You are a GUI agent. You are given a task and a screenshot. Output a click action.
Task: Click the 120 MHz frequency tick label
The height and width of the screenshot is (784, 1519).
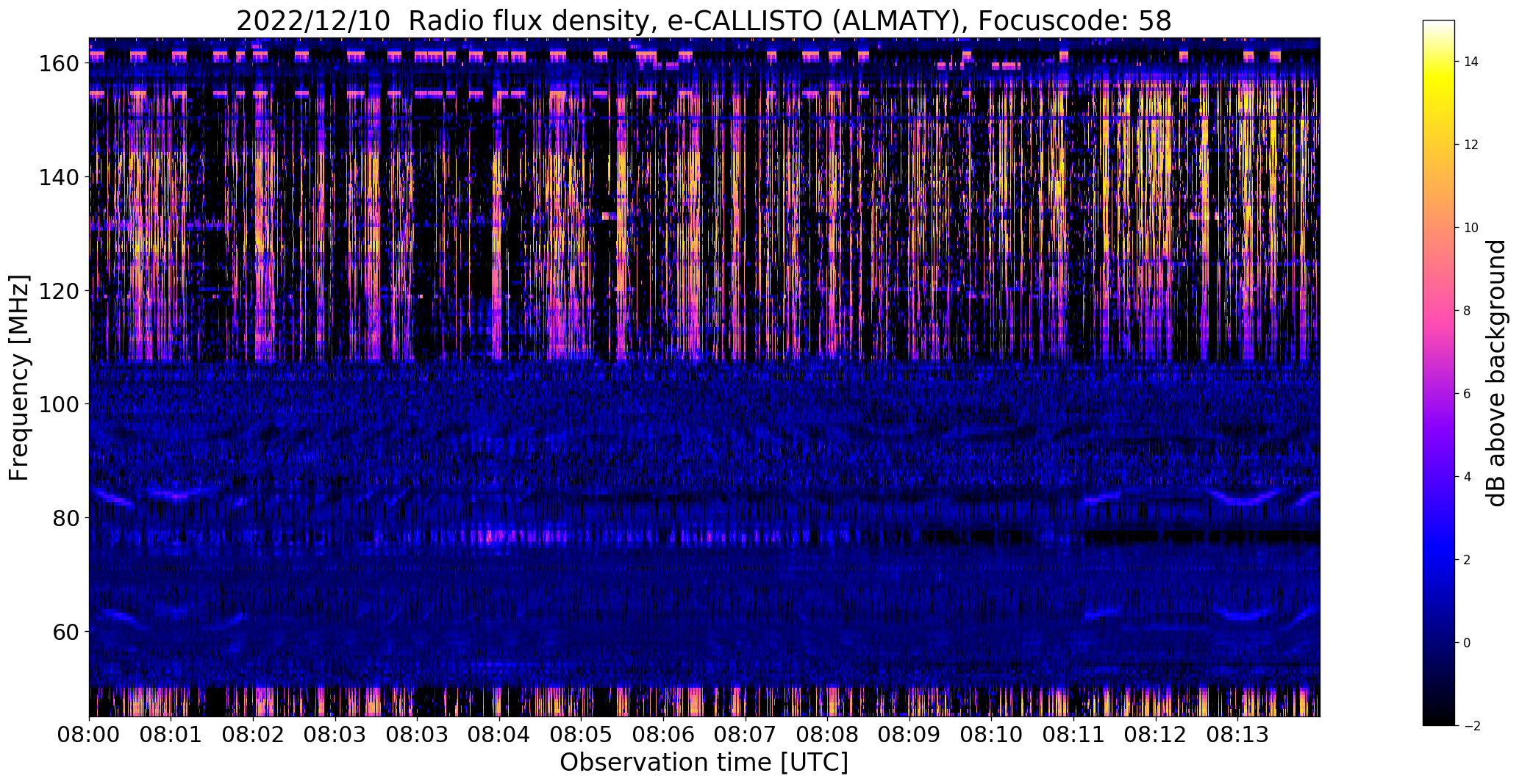click(58, 291)
